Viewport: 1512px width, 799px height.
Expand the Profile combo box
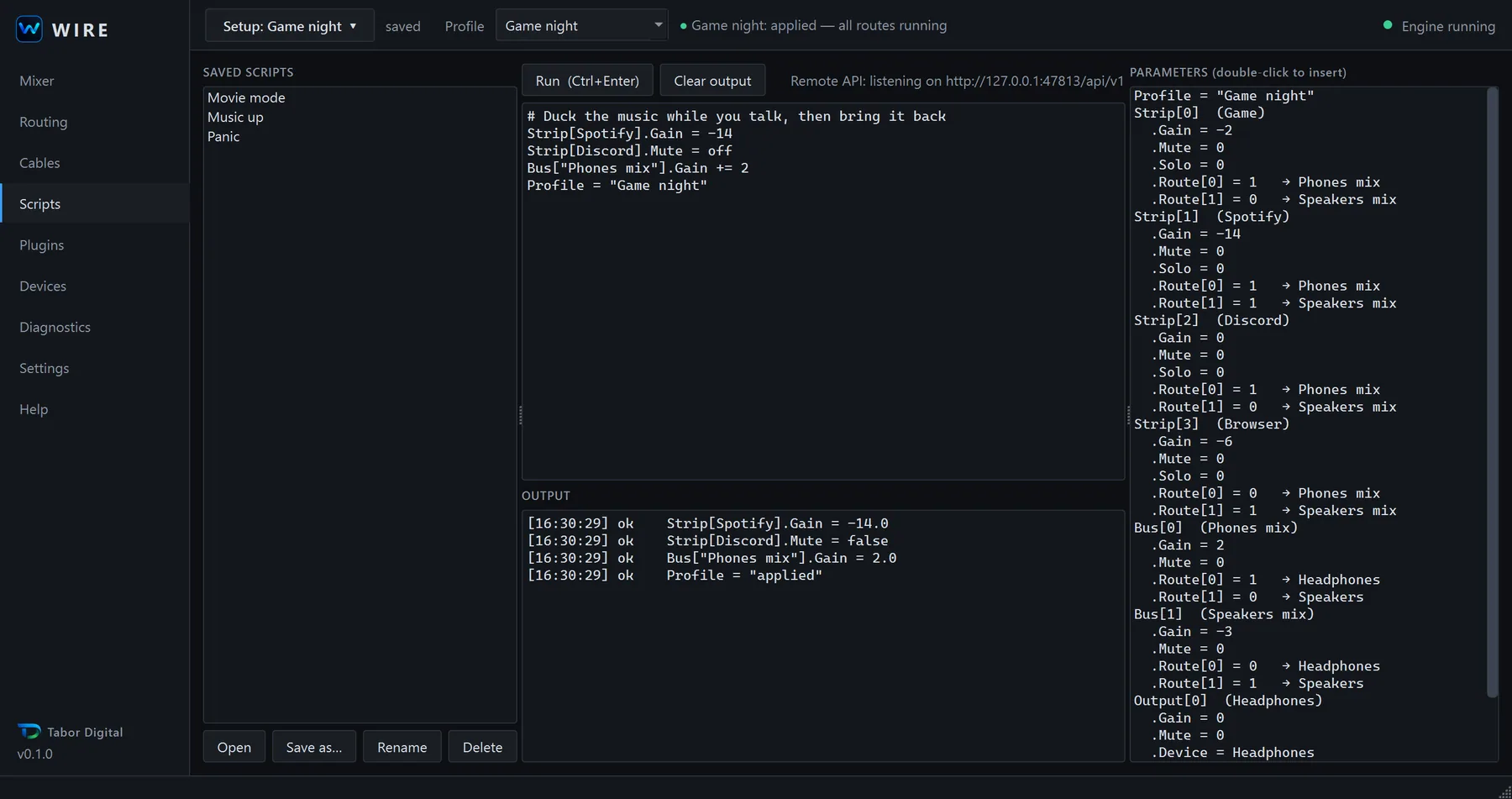[x=581, y=26]
